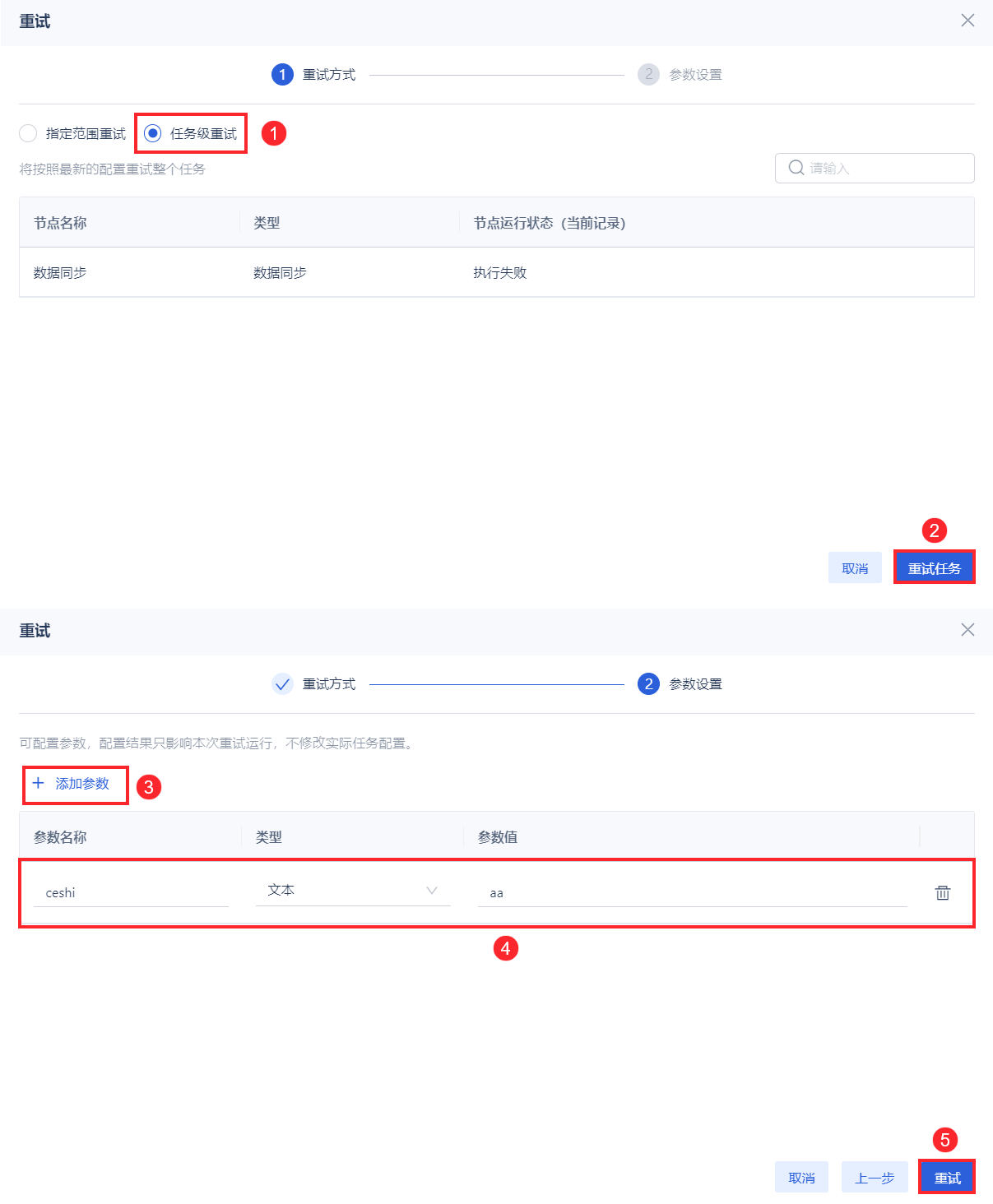This screenshot has width=993, height=1204.
Task: Click the parameter value field containing aa
Action: (692, 892)
